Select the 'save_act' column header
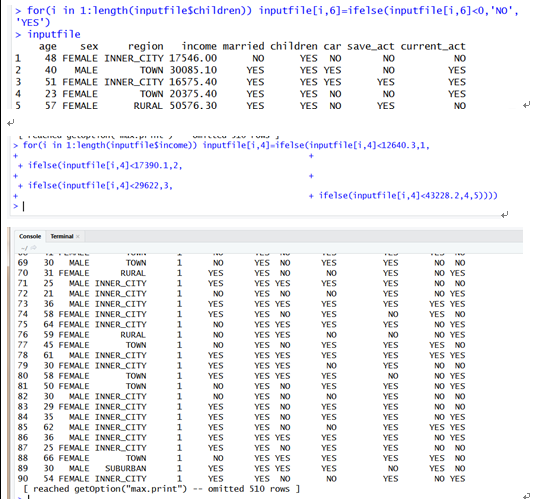546x499 pixels. tap(371, 46)
